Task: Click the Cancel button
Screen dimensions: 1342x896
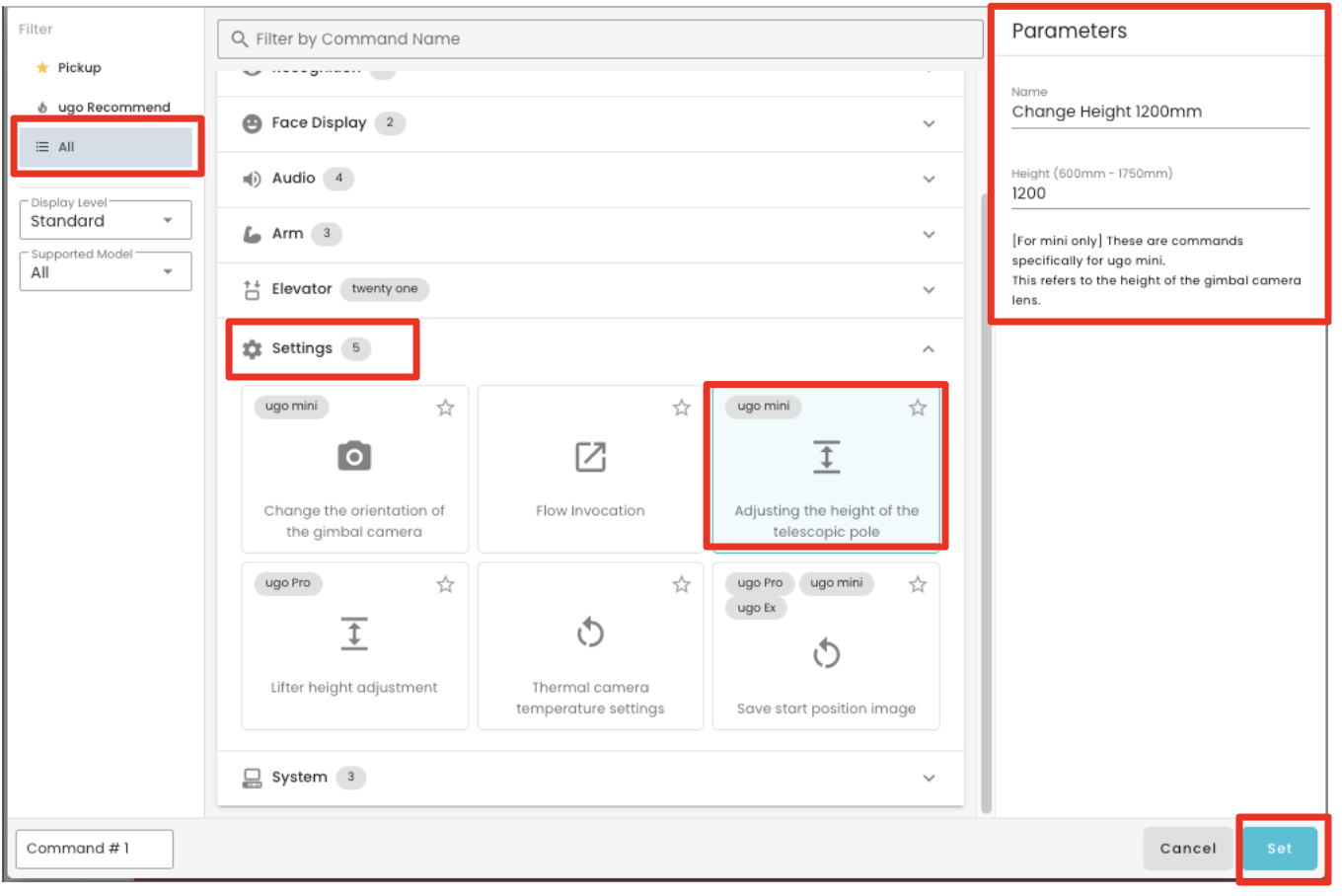Action: coord(1188,849)
